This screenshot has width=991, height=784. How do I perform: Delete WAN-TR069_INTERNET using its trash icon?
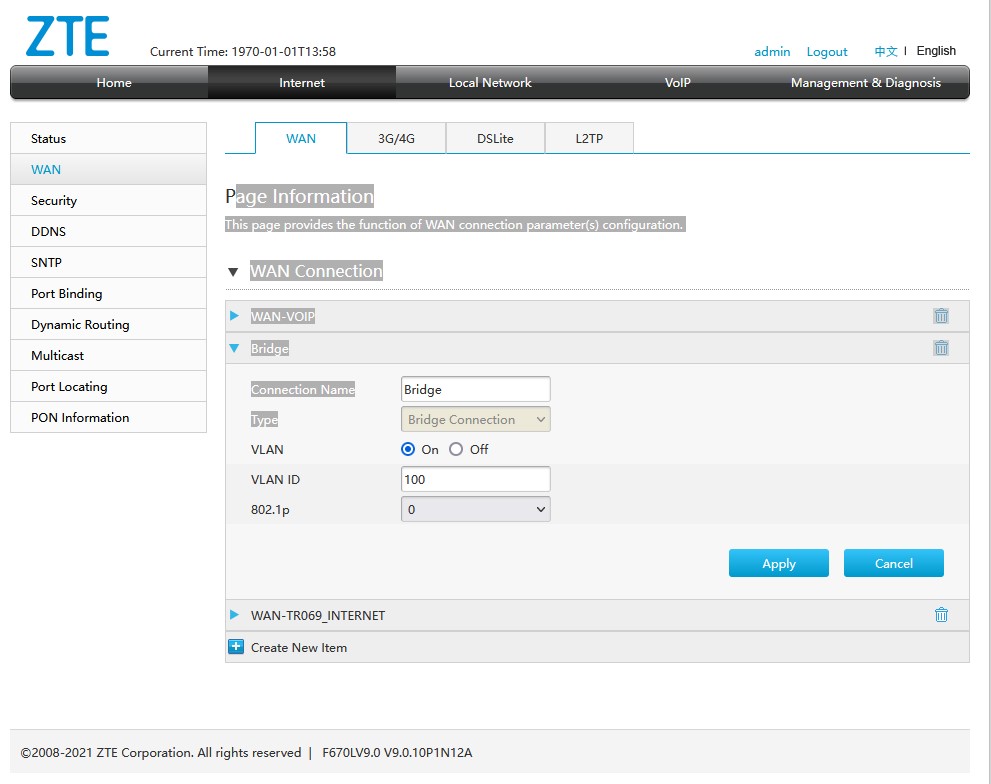(x=941, y=615)
